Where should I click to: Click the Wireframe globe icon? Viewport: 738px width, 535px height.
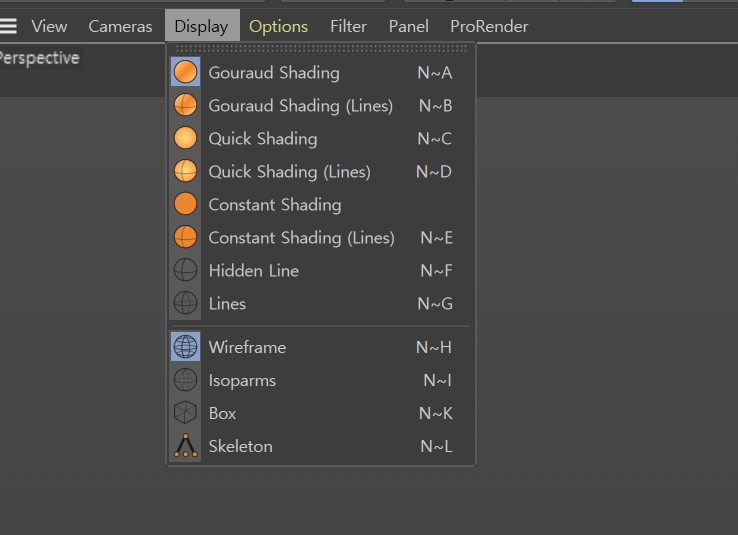point(185,347)
